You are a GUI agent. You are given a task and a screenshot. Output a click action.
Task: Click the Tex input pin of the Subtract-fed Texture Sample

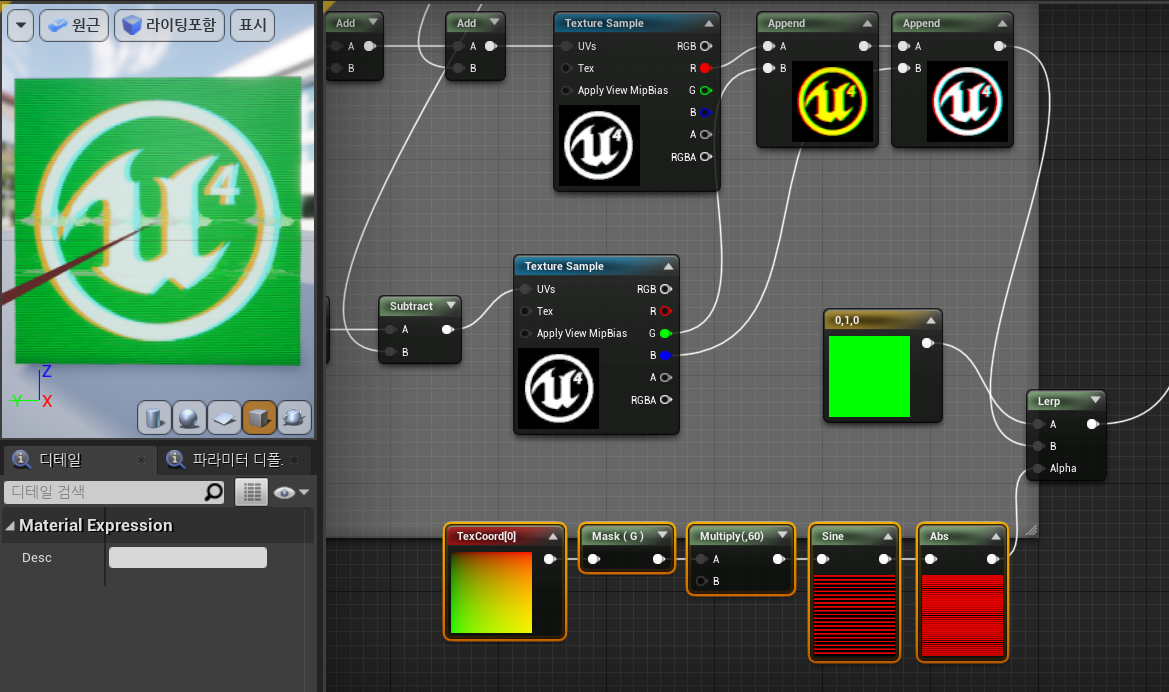526,311
